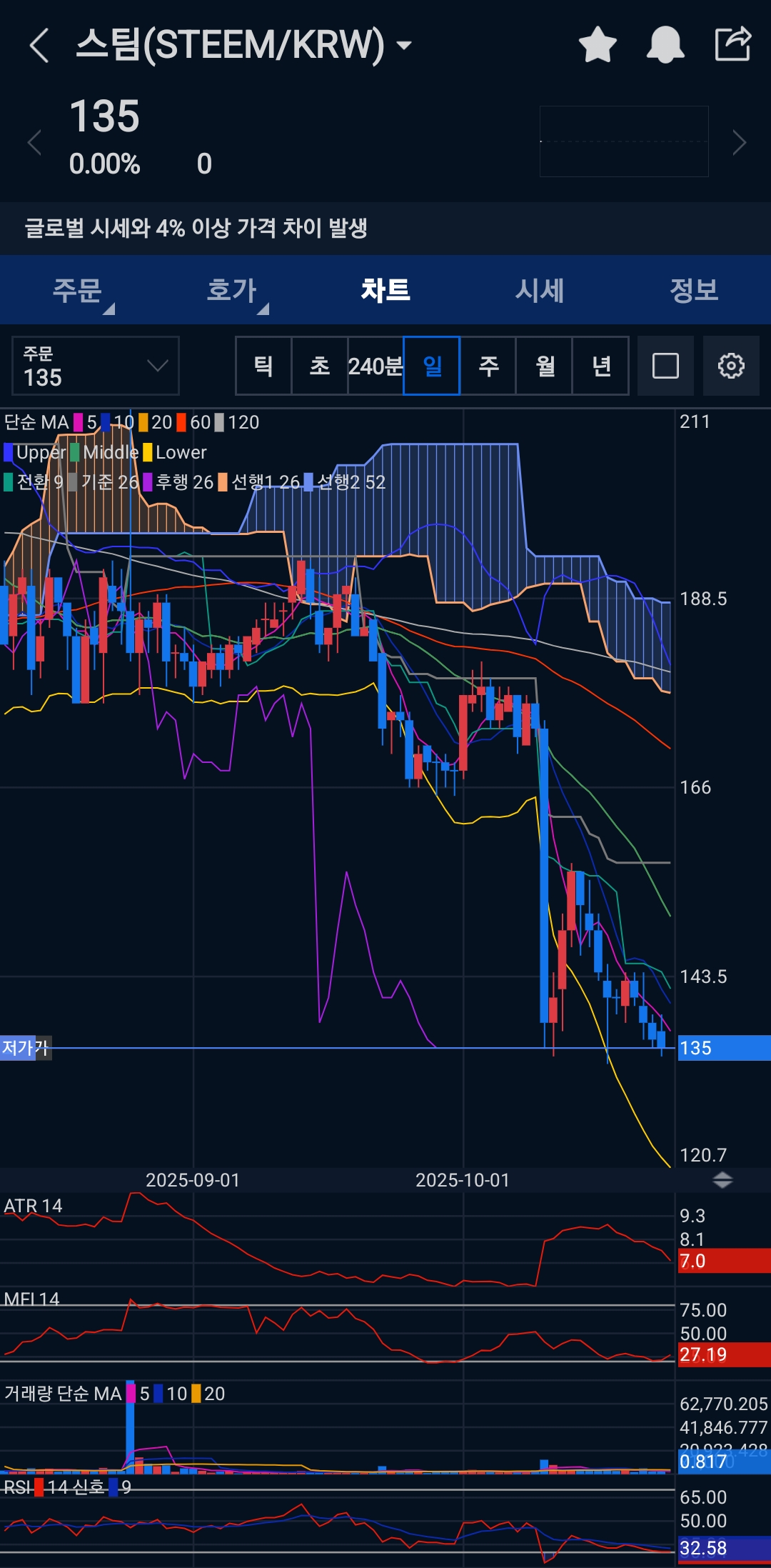Click the 2025-09-01 date axis label
771x1568 pixels.
pos(193,1180)
